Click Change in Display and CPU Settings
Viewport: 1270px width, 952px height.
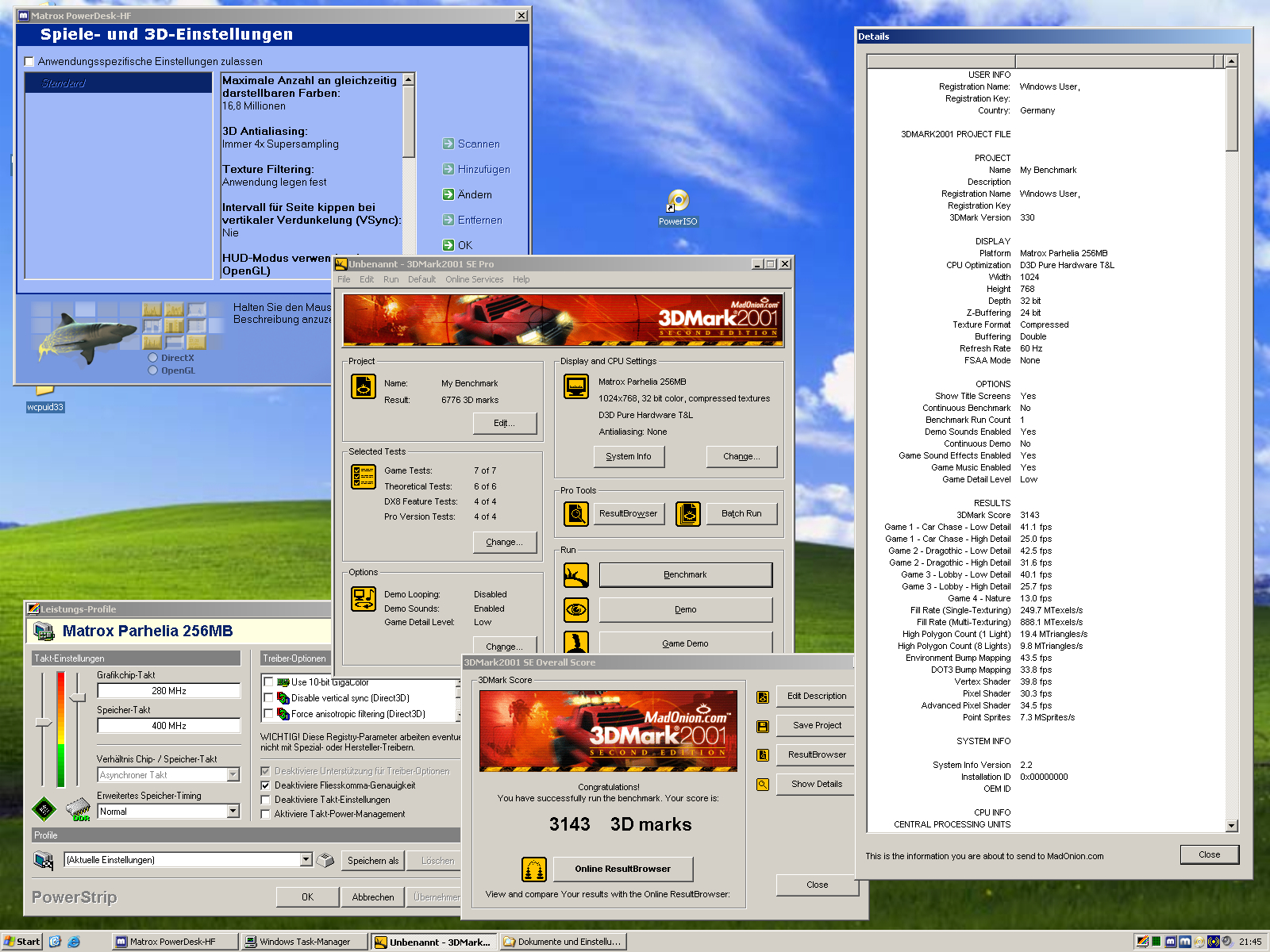click(741, 456)
